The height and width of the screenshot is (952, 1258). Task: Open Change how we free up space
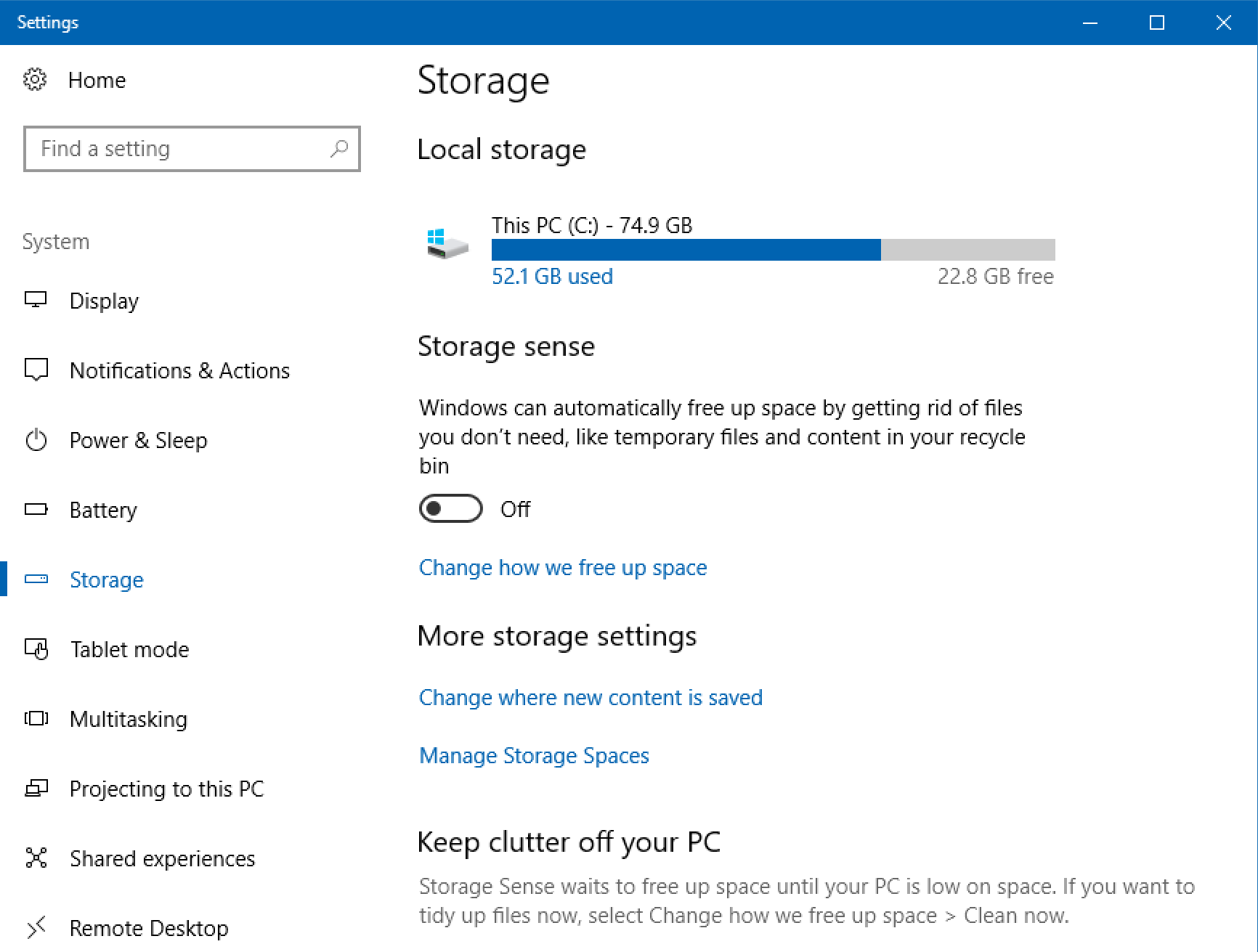click(x=563, y=567)
